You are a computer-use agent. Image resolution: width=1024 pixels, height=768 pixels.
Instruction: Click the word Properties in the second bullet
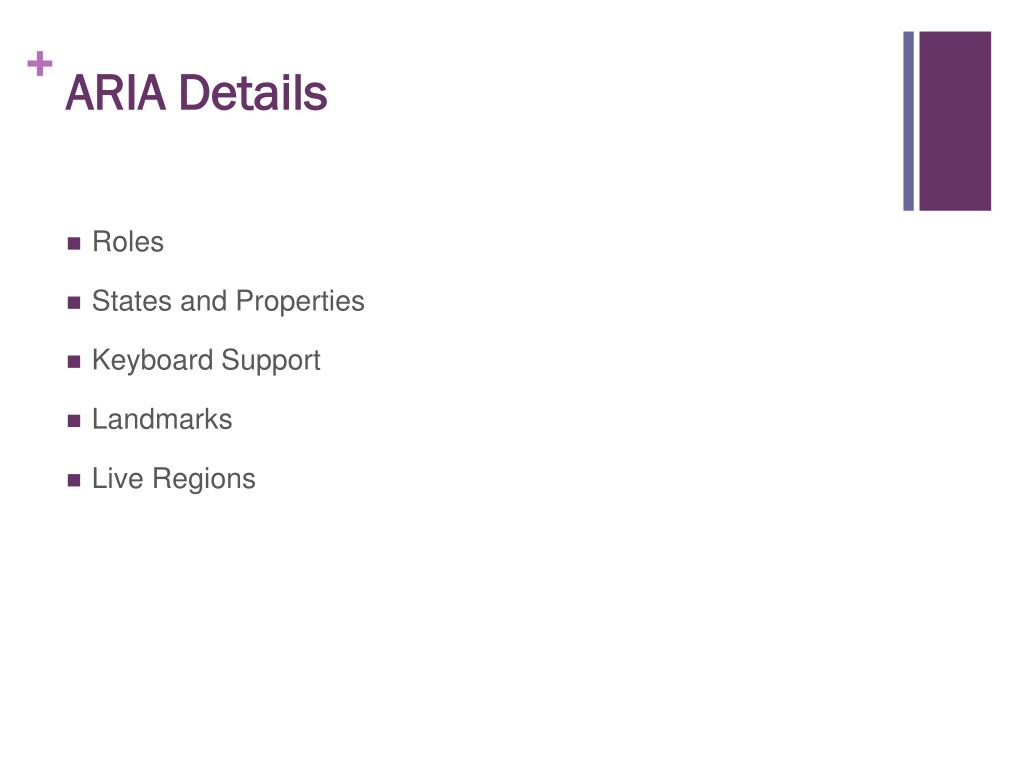(x=300, y=302)
